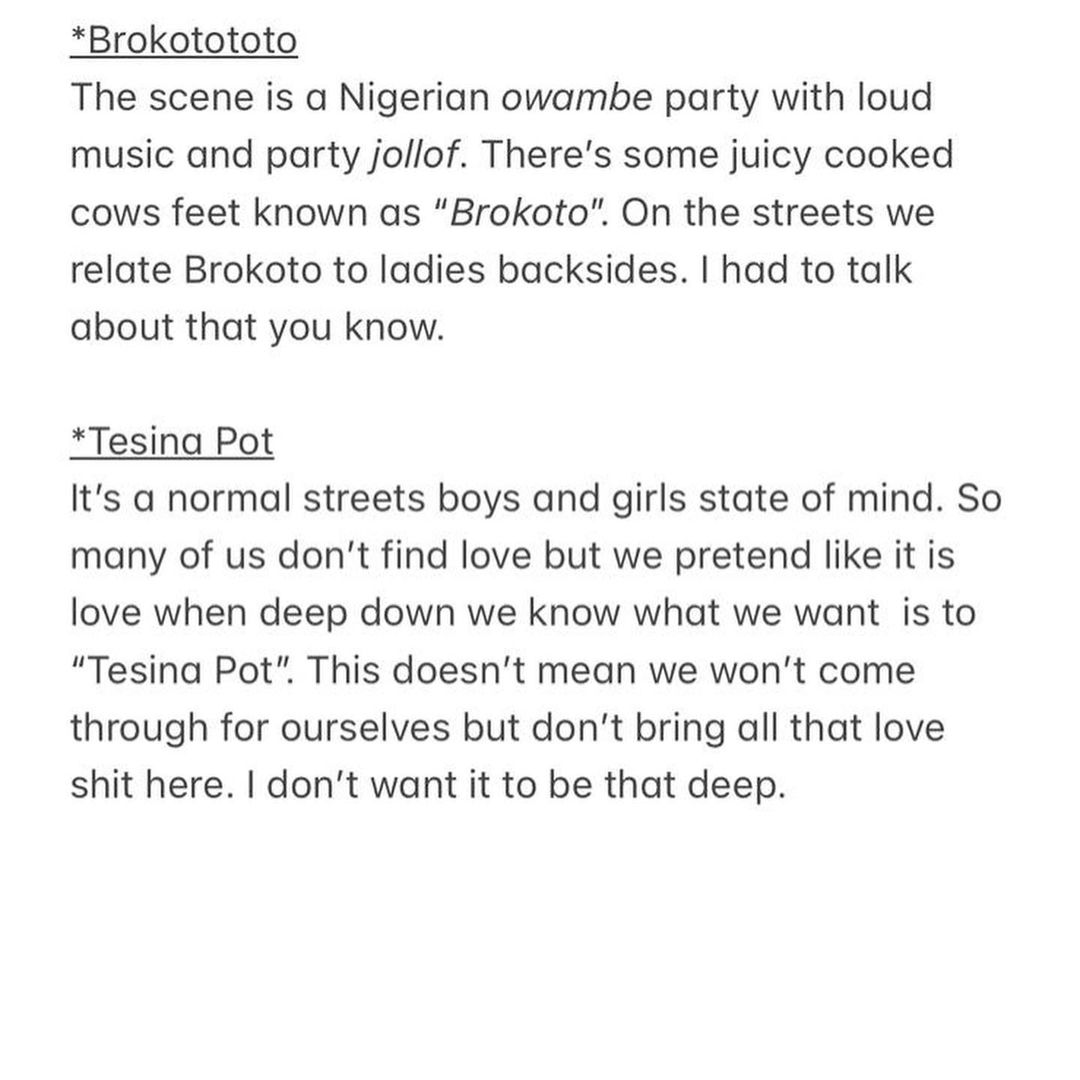Click the underlined *Tesina Pot heading

pyautogui.click(x=172, y=441)
